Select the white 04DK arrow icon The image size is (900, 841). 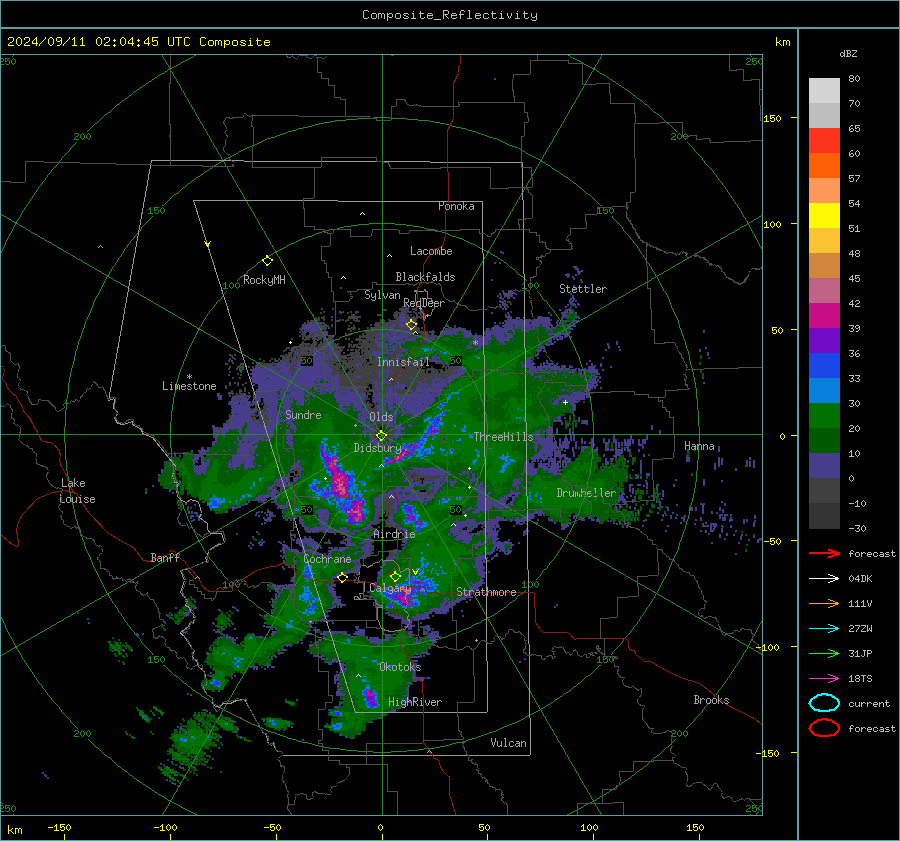(x=824, y=579)
